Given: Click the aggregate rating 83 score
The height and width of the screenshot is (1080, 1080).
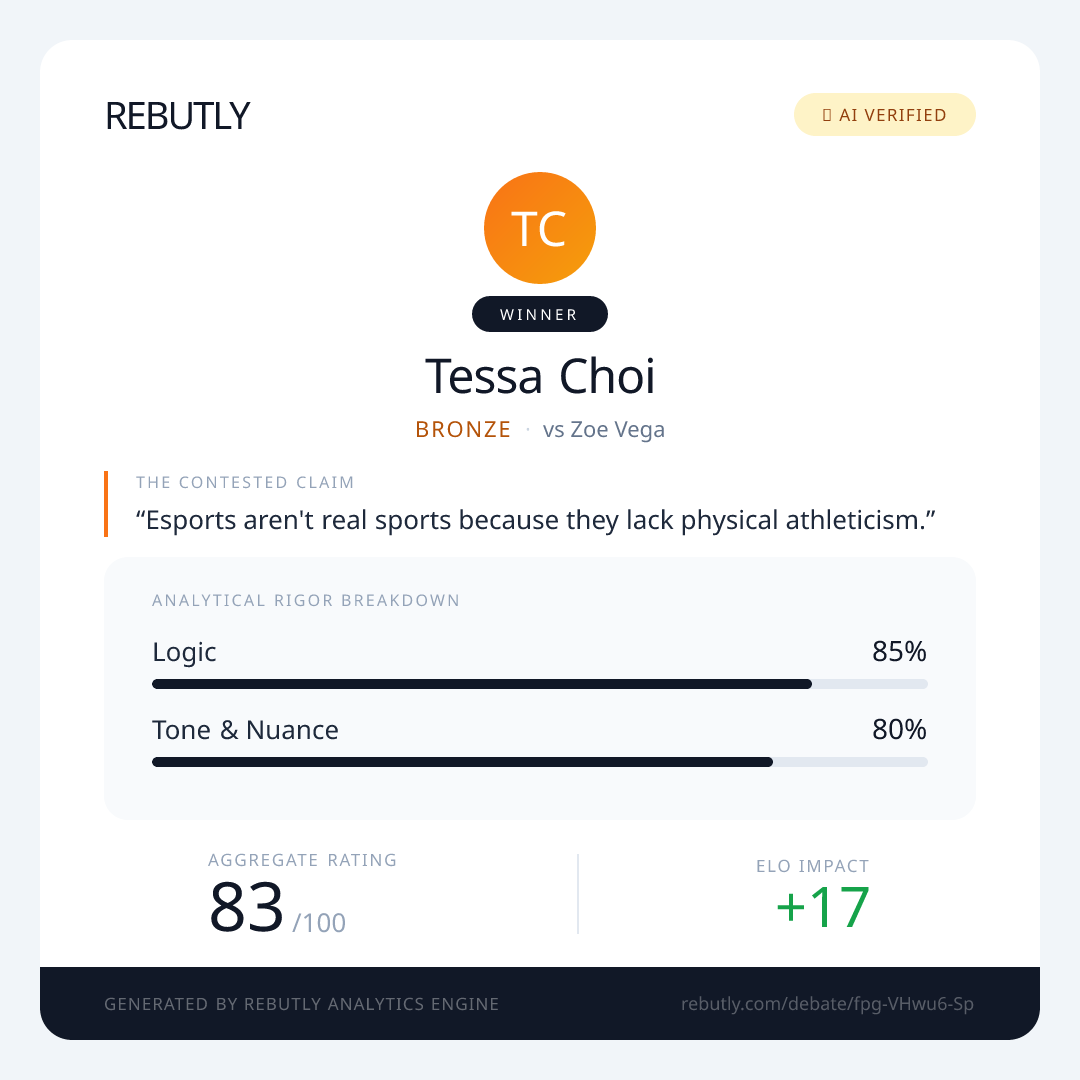Looking at the screenshot, I should point(247,908).
